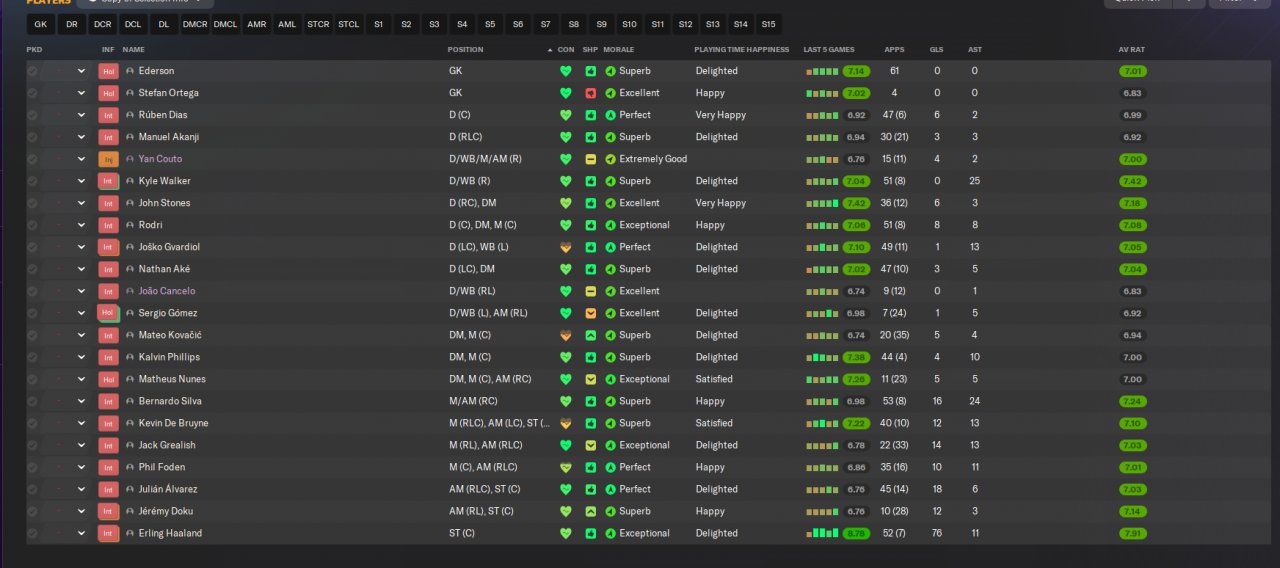Select the STCL position filter
1280x568 pixels.
[x=349, y=24]
